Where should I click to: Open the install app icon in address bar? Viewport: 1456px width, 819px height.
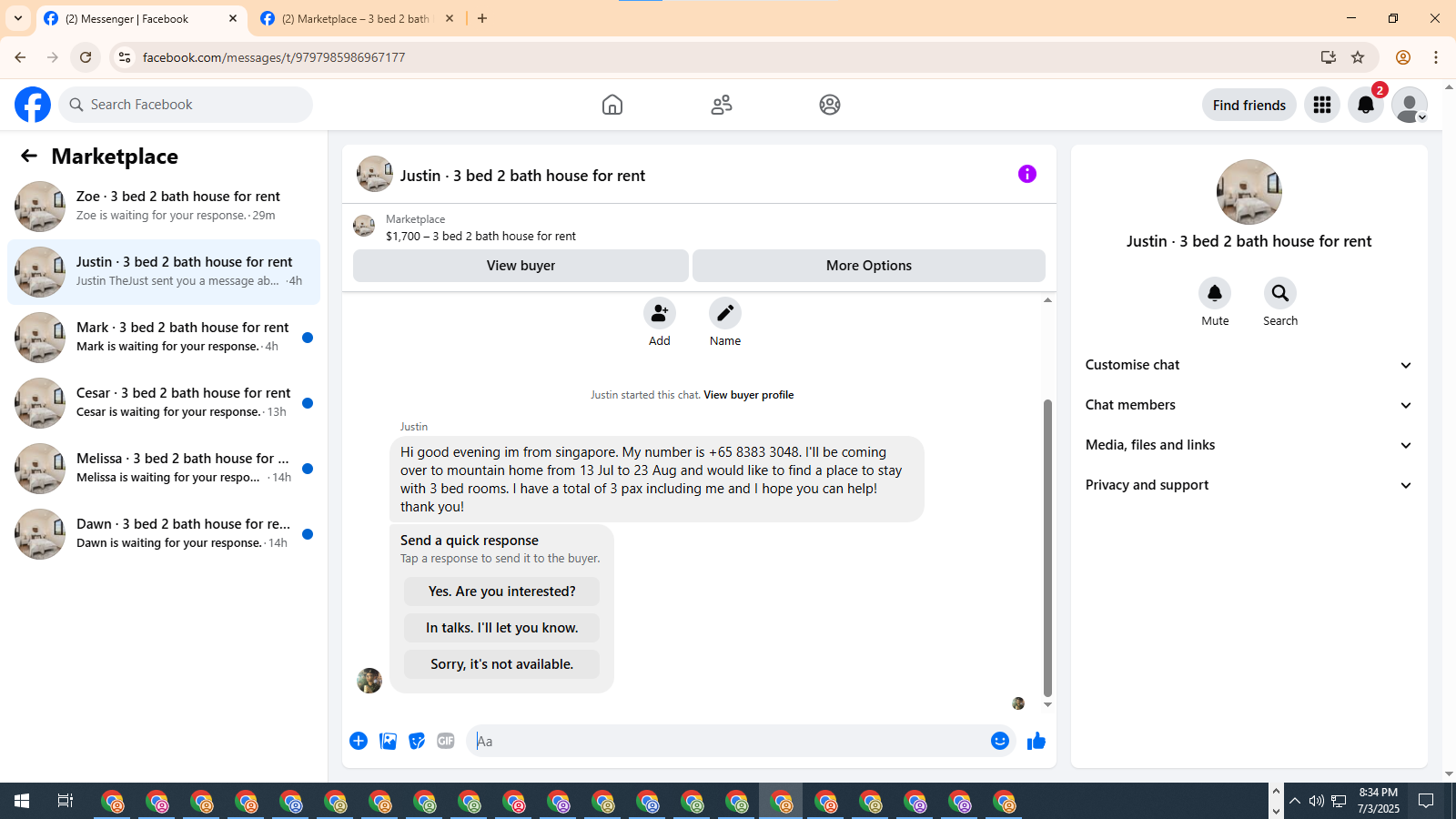[1329, 57]
